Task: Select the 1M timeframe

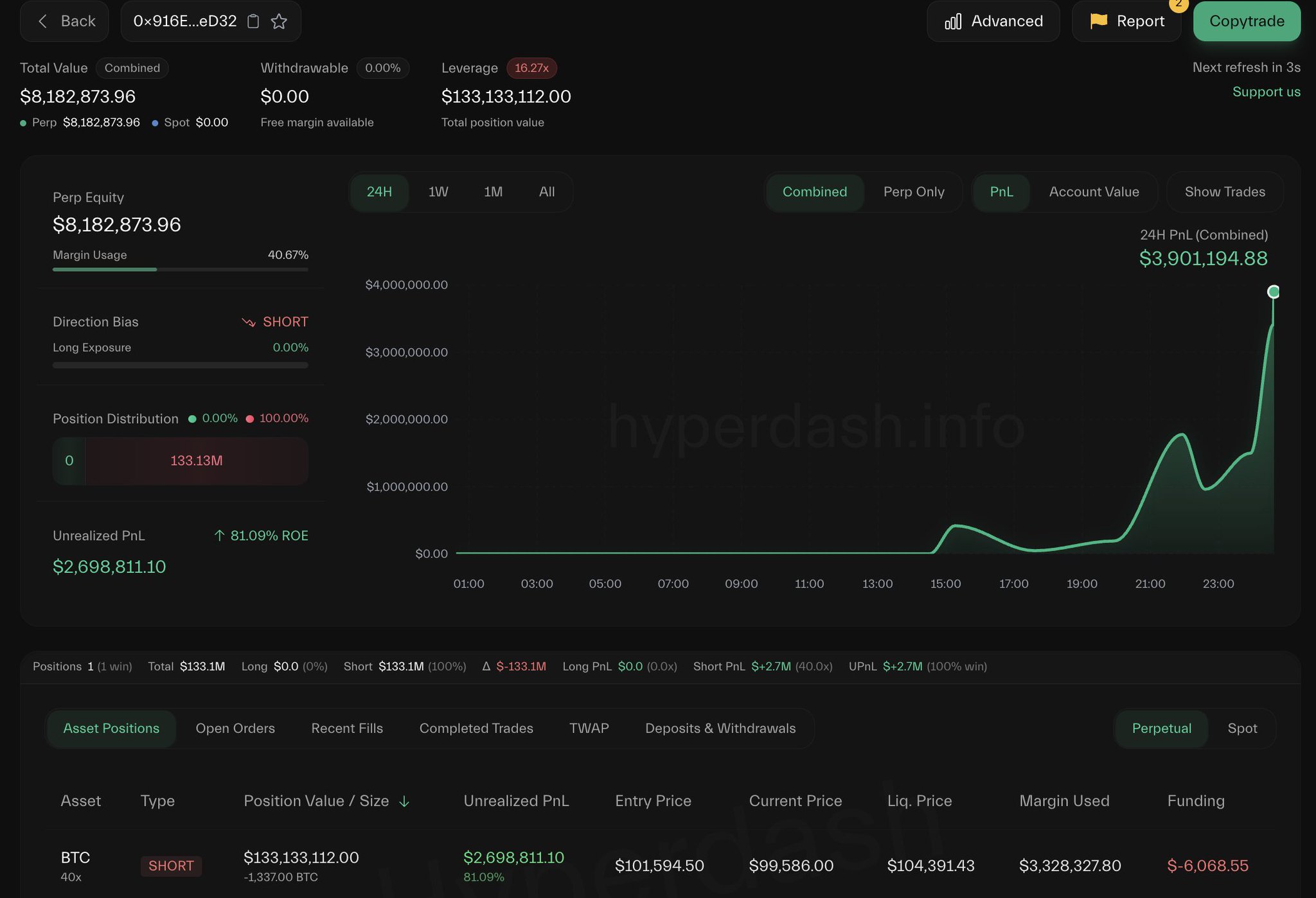Action: point(493,192)
